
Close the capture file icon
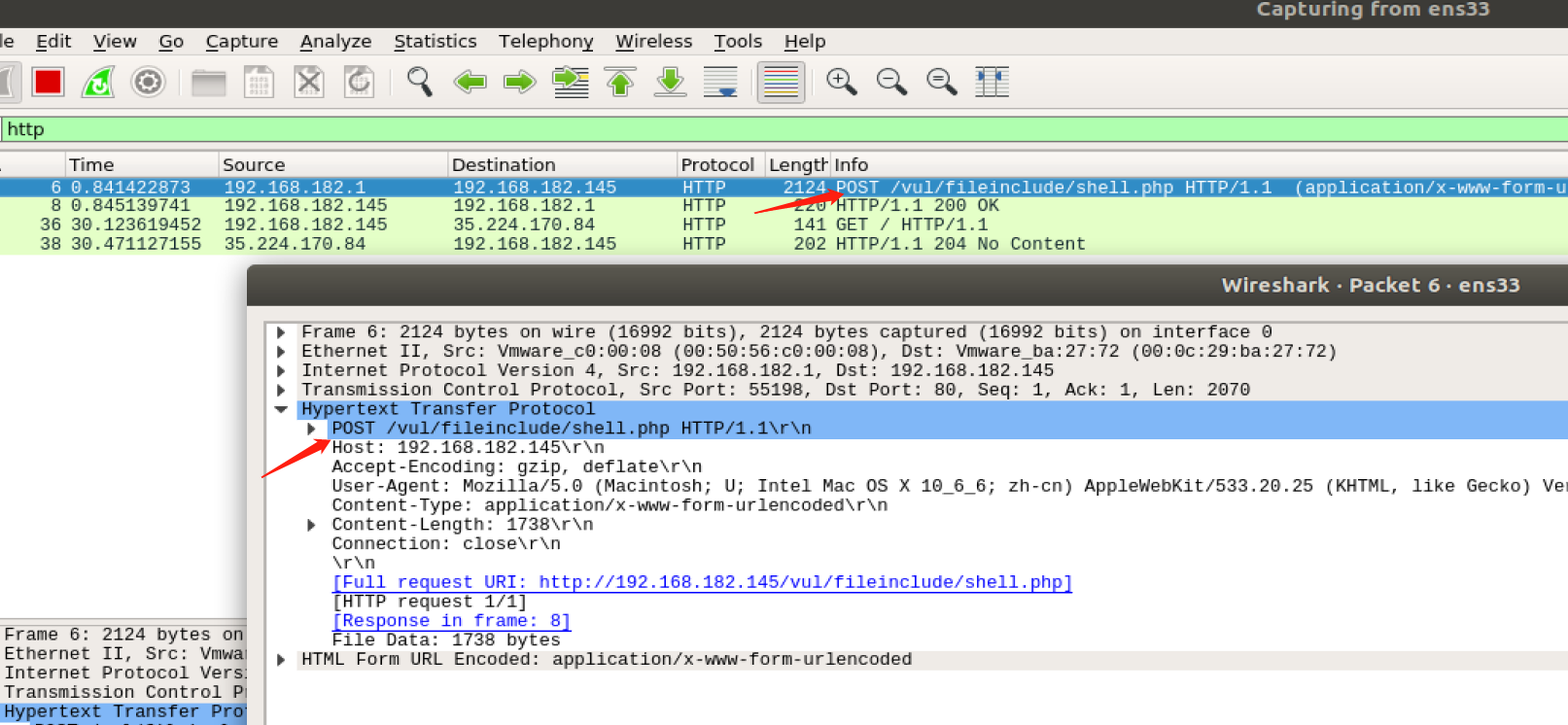[309, 82]
